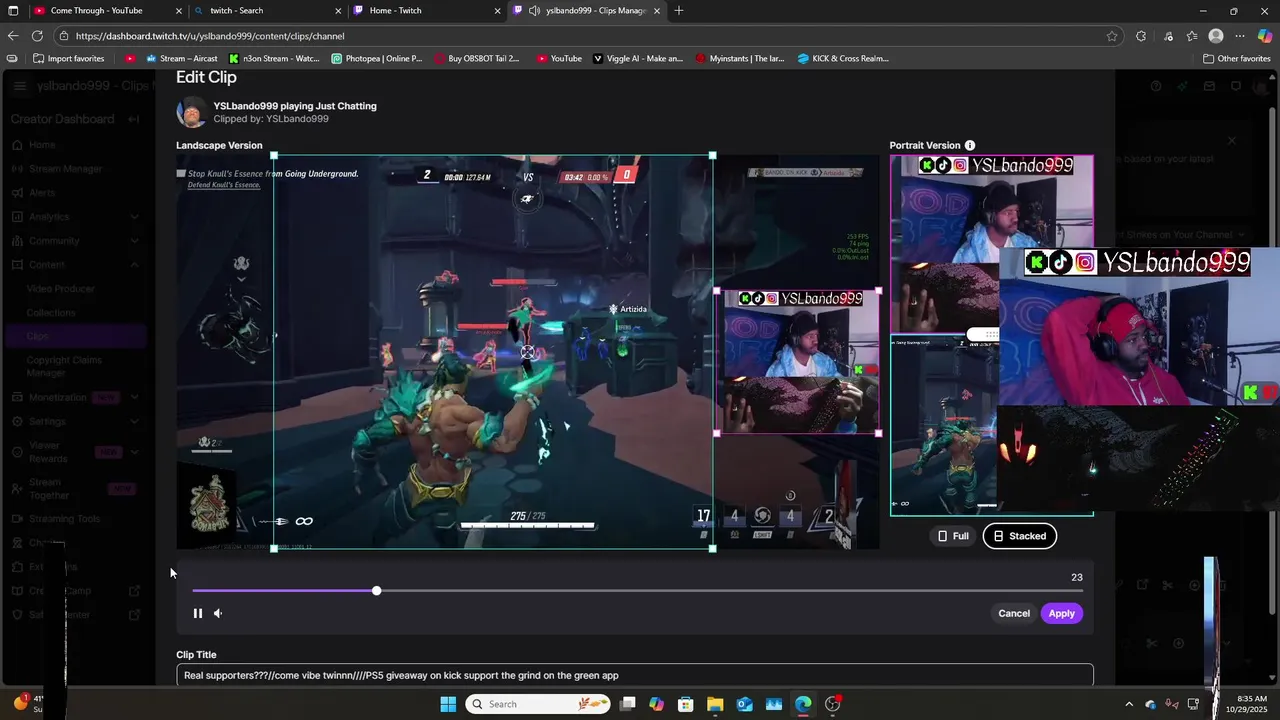
Task: Open Outlook from the taskbar
Action: [x=744, y=704]
